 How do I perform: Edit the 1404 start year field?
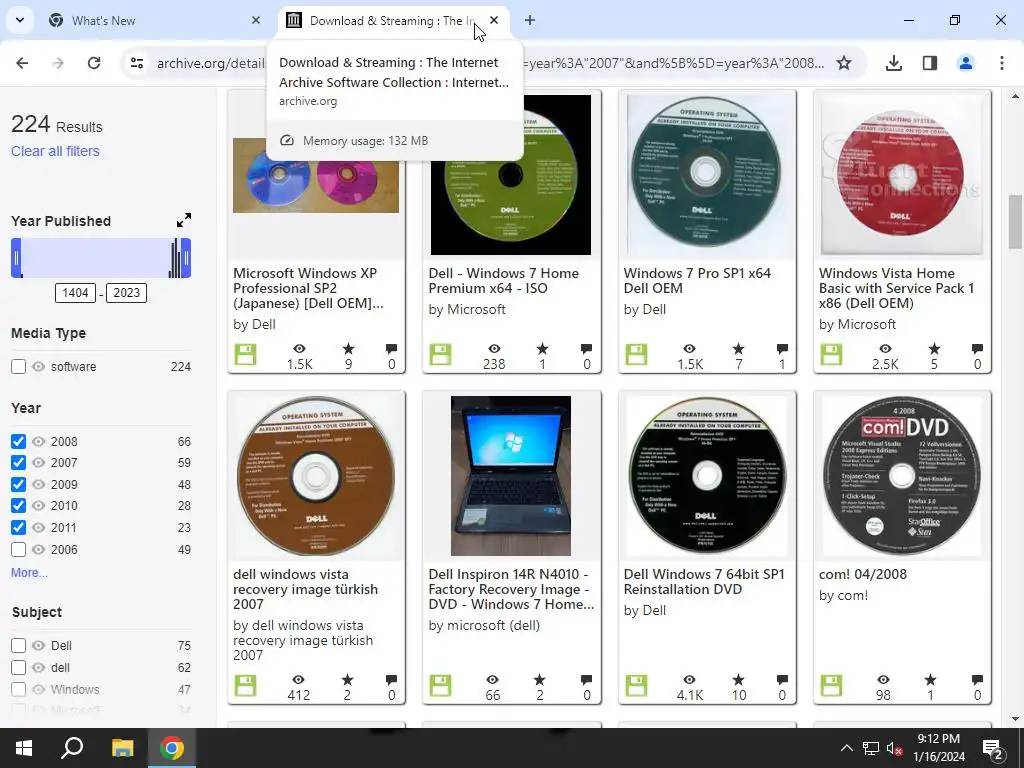click(x=75, y=293)
